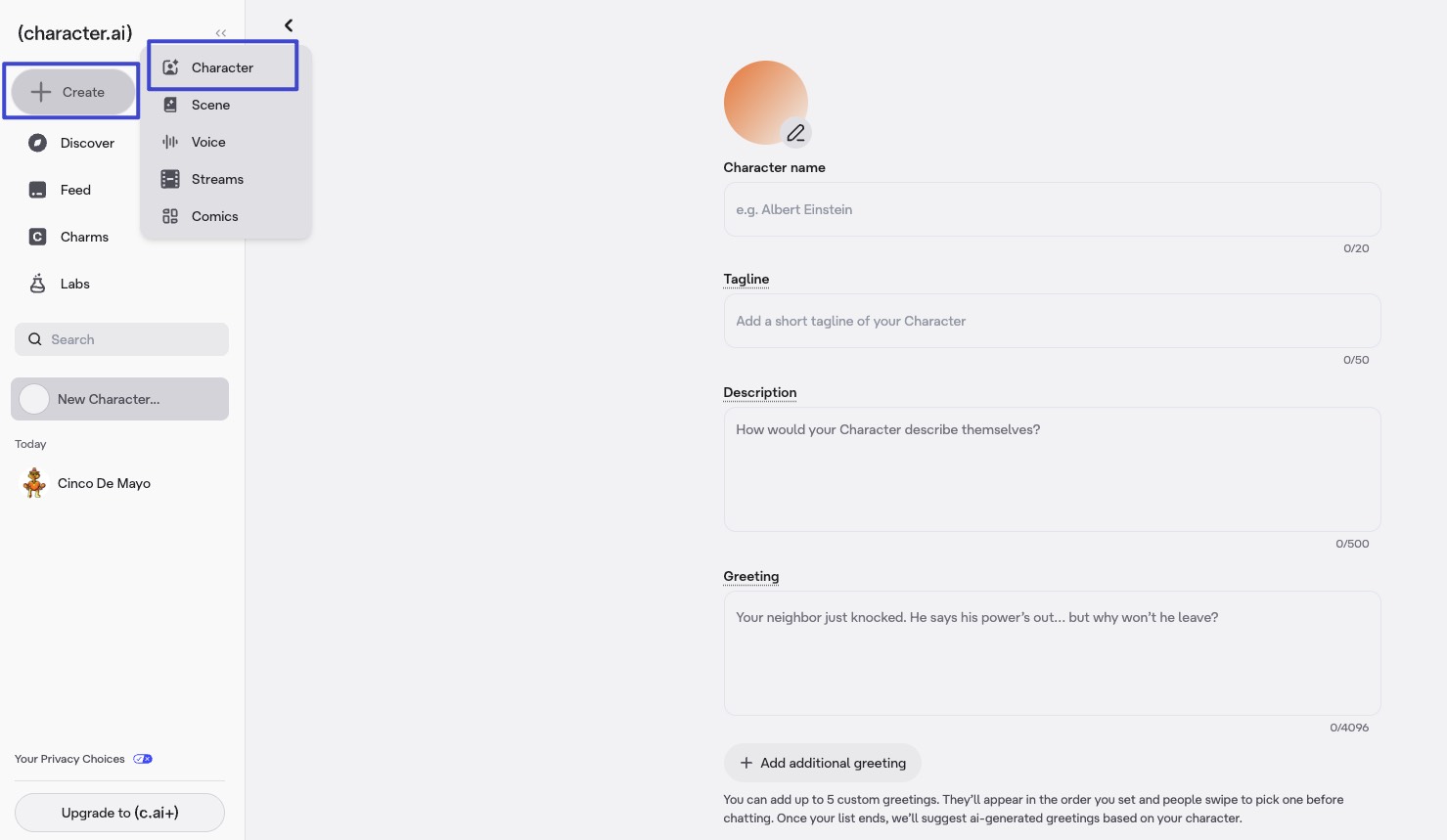Select Character option in Create menu
The height and width of the screenshot is (840, 1447).
click(x=223, y=67)
